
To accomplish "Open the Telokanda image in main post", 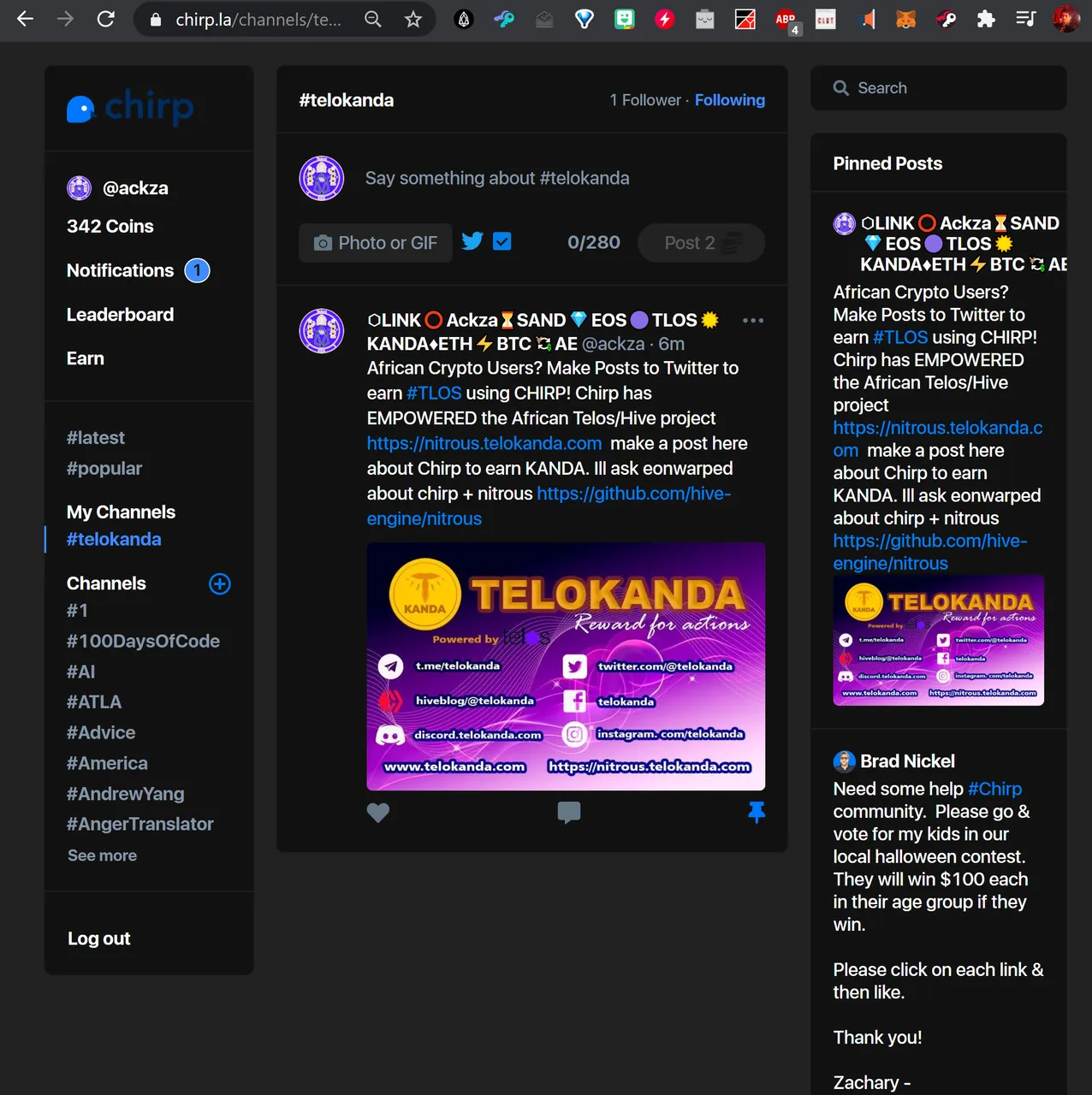I will (566, 666).
